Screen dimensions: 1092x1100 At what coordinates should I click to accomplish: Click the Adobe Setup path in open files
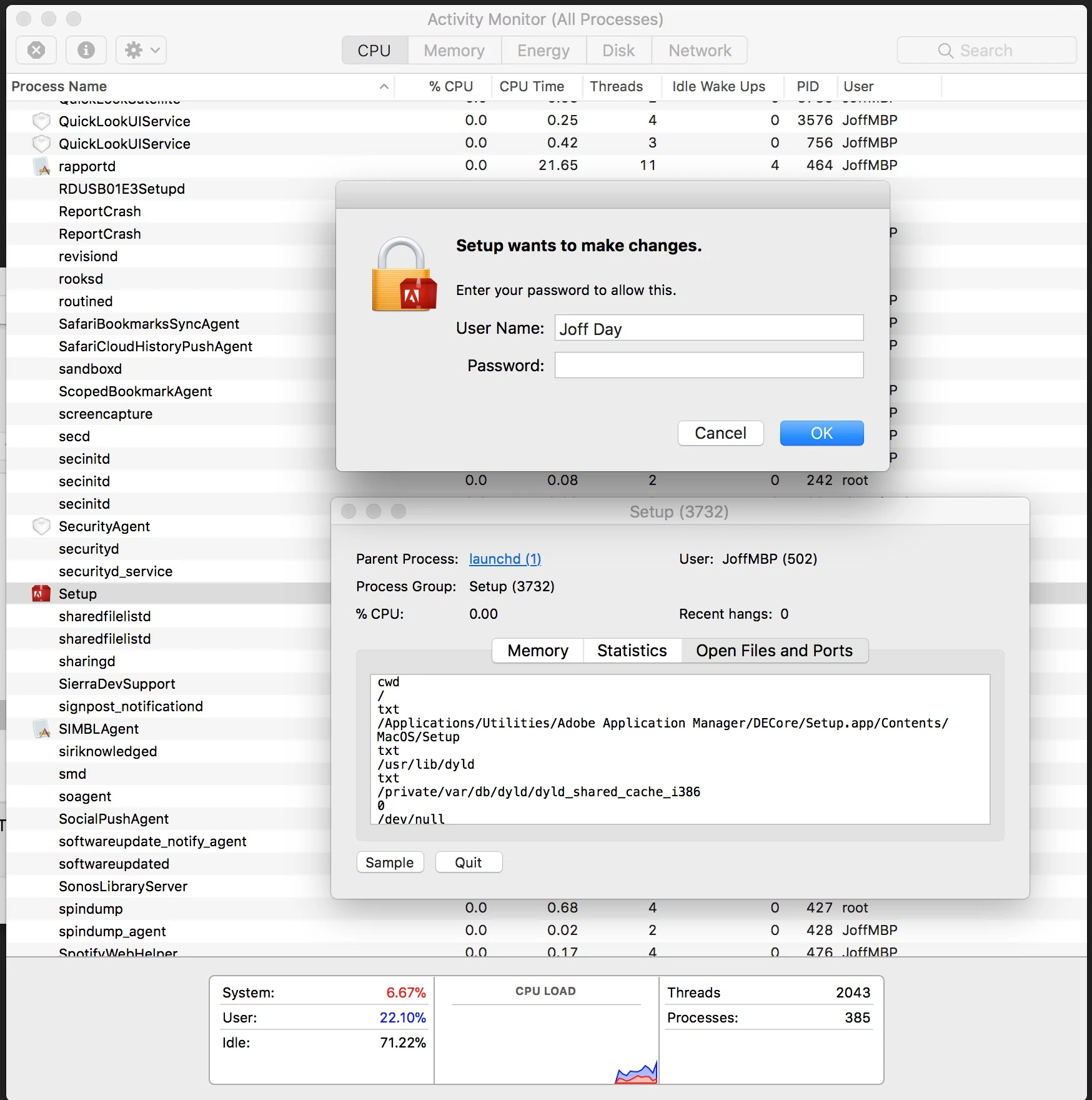[x=662, y=730]
